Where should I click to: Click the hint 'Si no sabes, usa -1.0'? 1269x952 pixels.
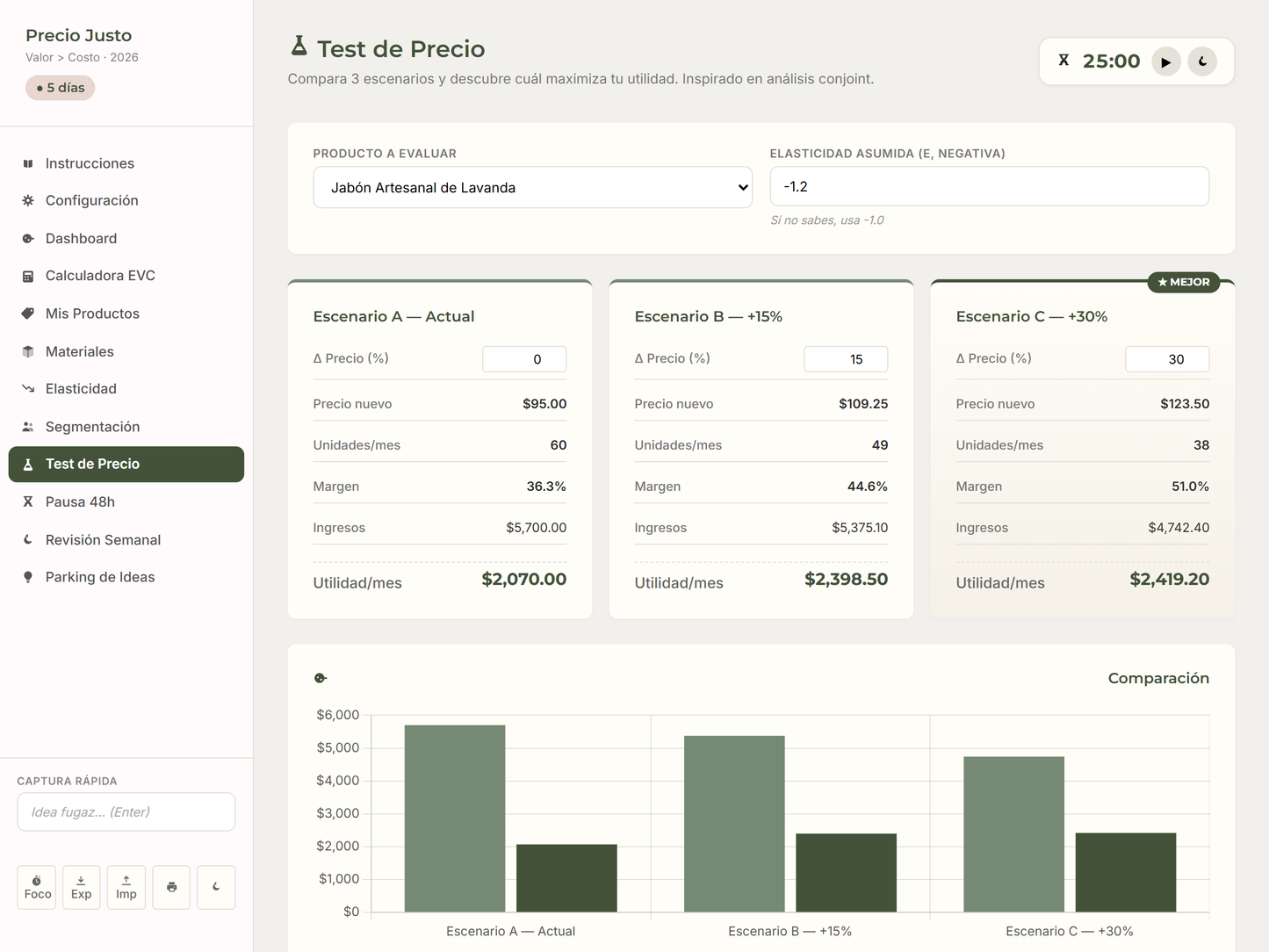(827, 220)
